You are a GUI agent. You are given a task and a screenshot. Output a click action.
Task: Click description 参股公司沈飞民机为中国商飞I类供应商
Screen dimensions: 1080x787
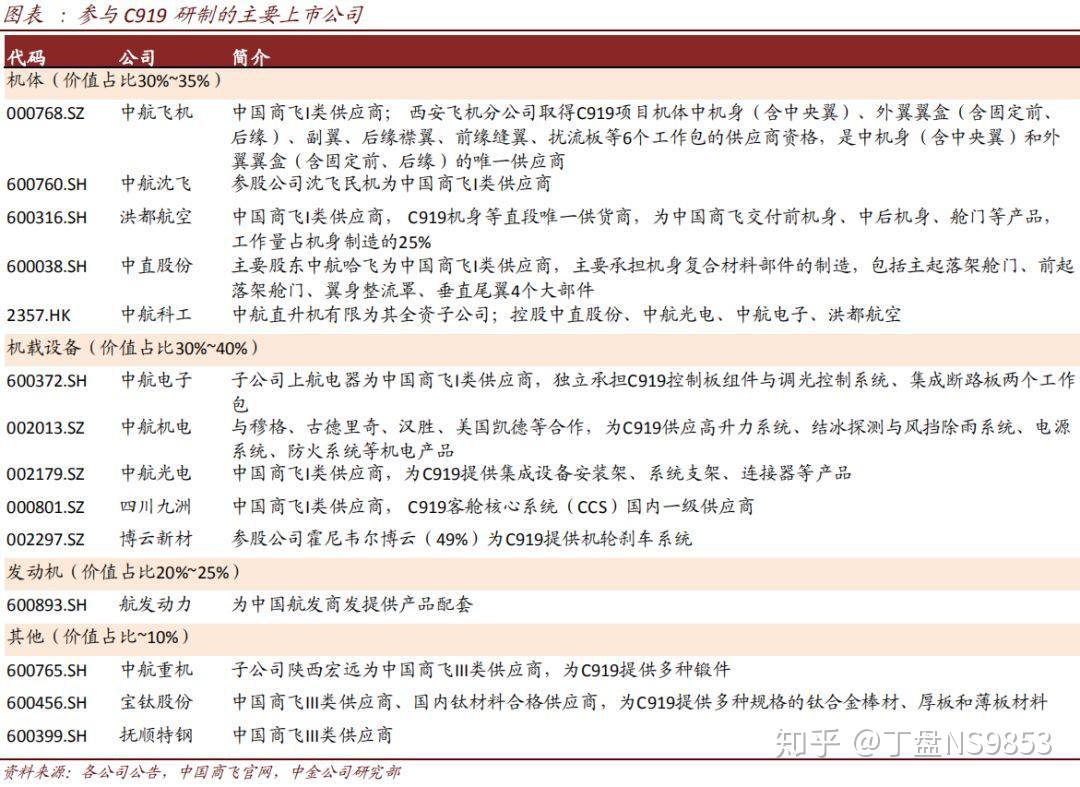coord(391,183)
